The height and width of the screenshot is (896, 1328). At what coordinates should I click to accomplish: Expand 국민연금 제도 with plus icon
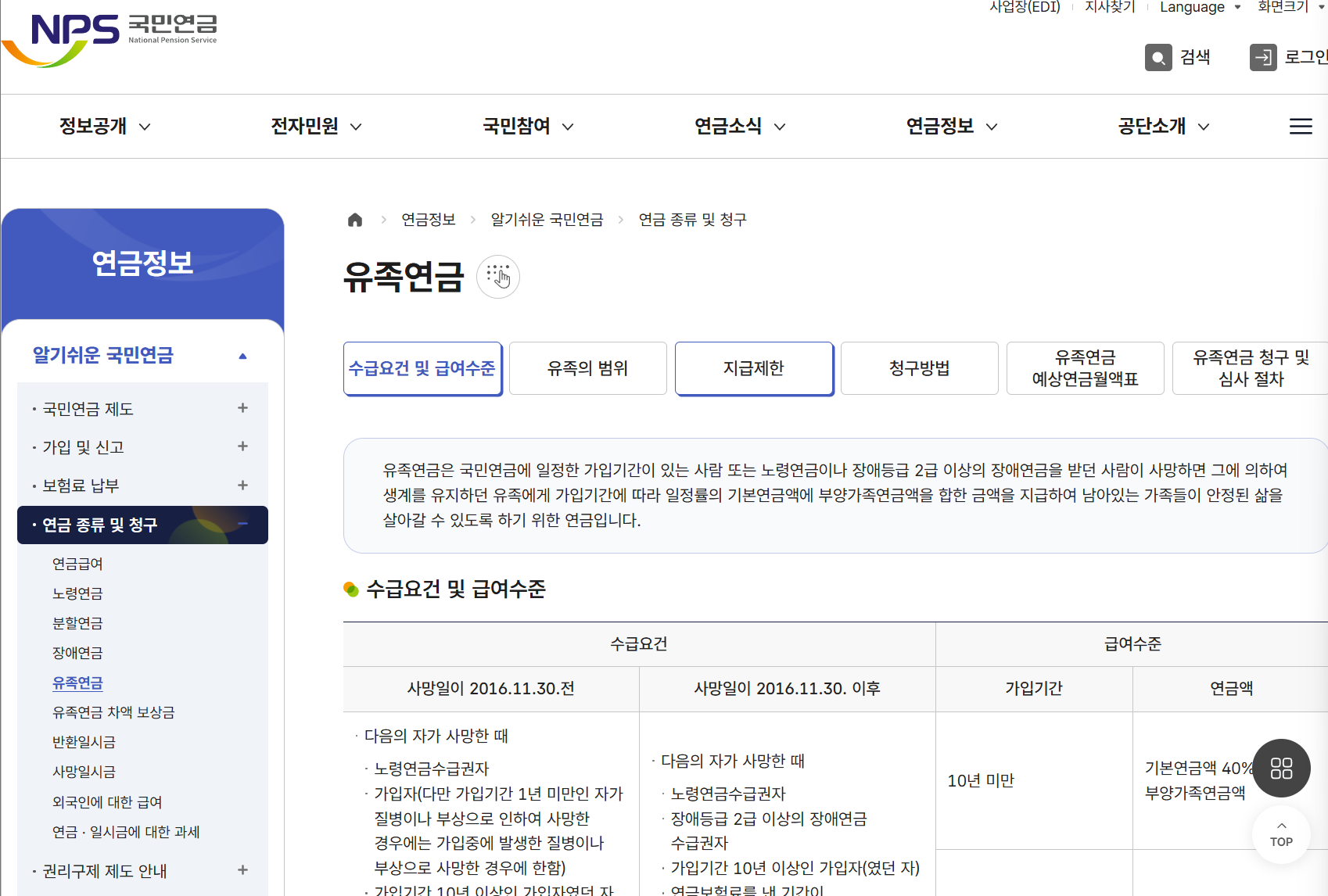242,408
